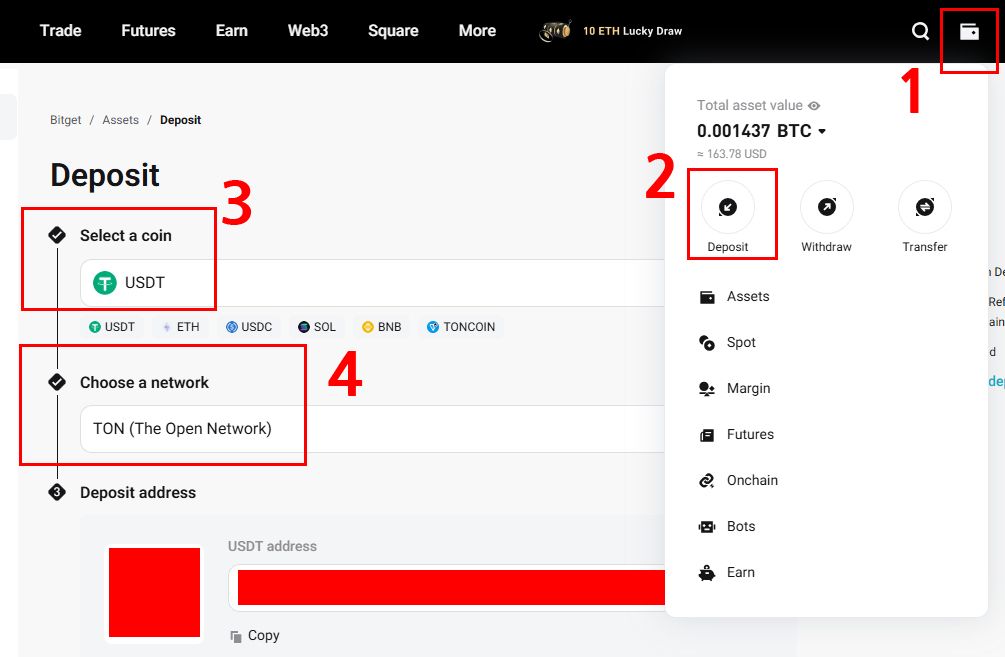Image resolution: width=1005 pixels, height=657 pixels.
Task: Toggle asset value visibility eye icon
Action: point(814,106)
